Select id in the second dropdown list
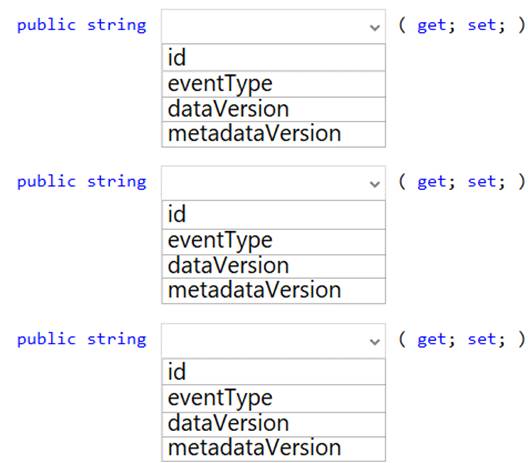 [273, 214]
